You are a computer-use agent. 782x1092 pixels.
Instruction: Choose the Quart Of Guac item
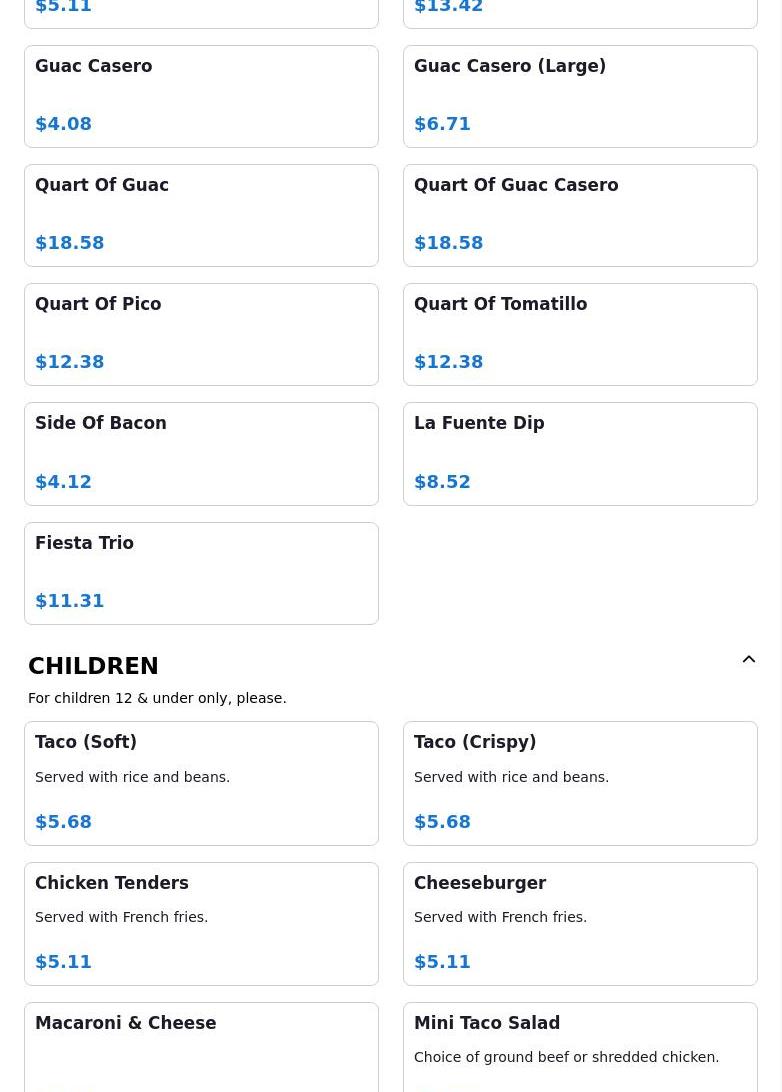pos(201,215)
